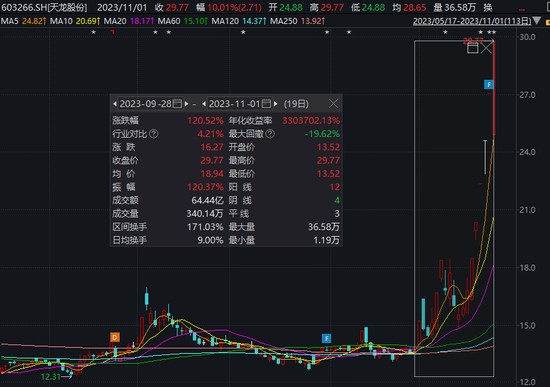
Task: Click the 日均换手 value 9.00%
Action: (x=210, y=240)
